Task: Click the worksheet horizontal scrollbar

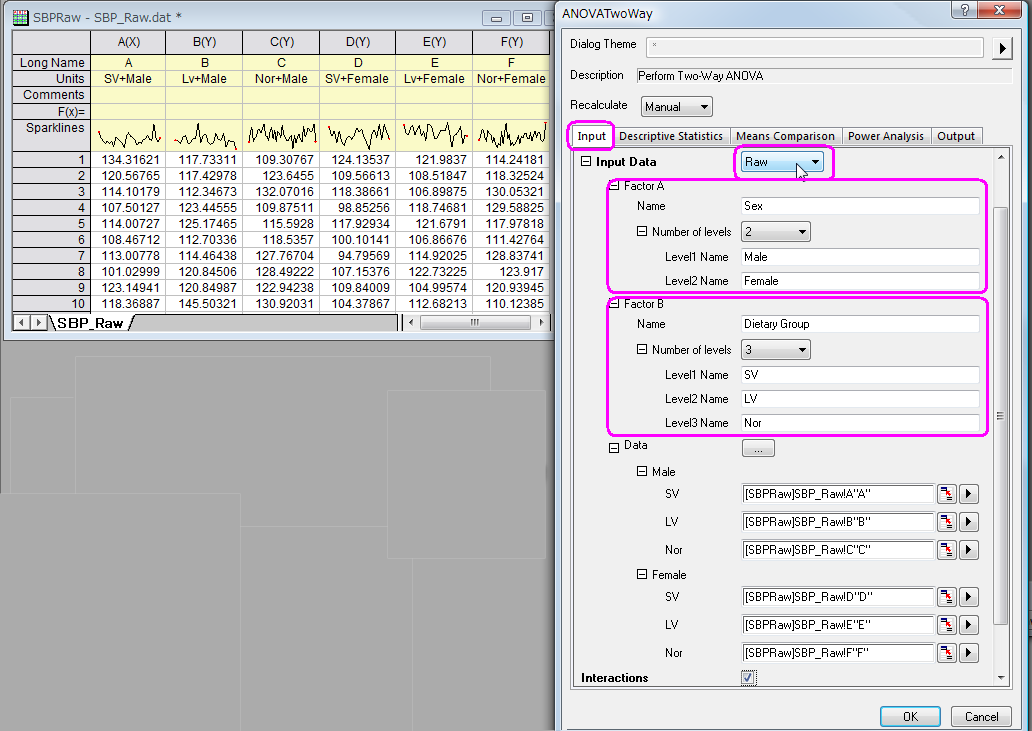Action: click(473, 323)
